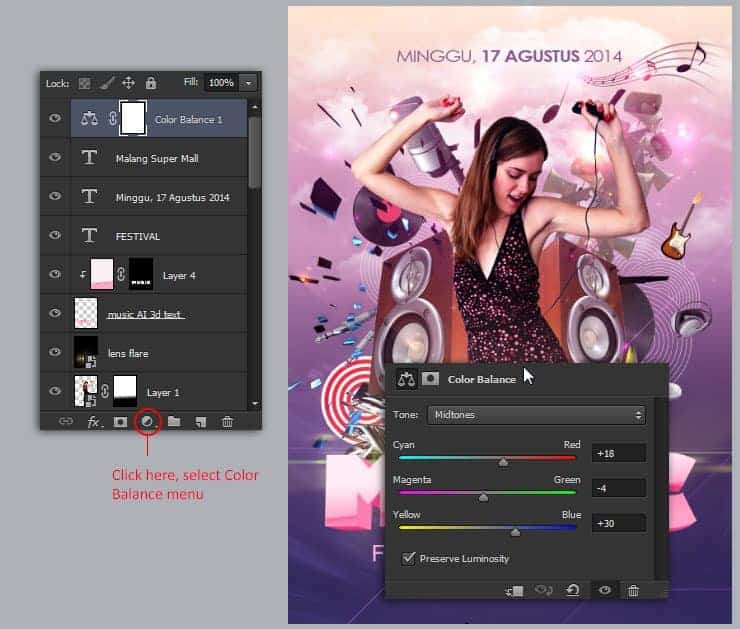Adjust the Cyan-Red slider handle
740x629 pixels.
click(x=504, y=462)
